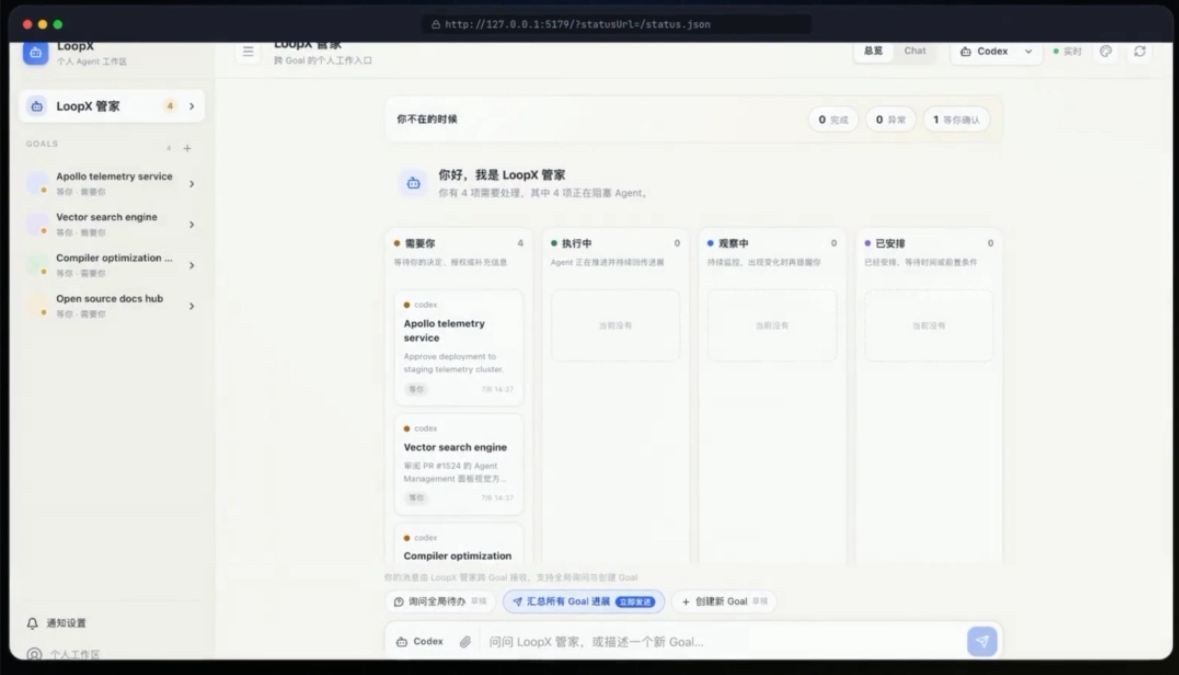Viewport: 1179px width, 675px height.
Task: Click the LoopX robot logo icon
Action: pos(35,53)
